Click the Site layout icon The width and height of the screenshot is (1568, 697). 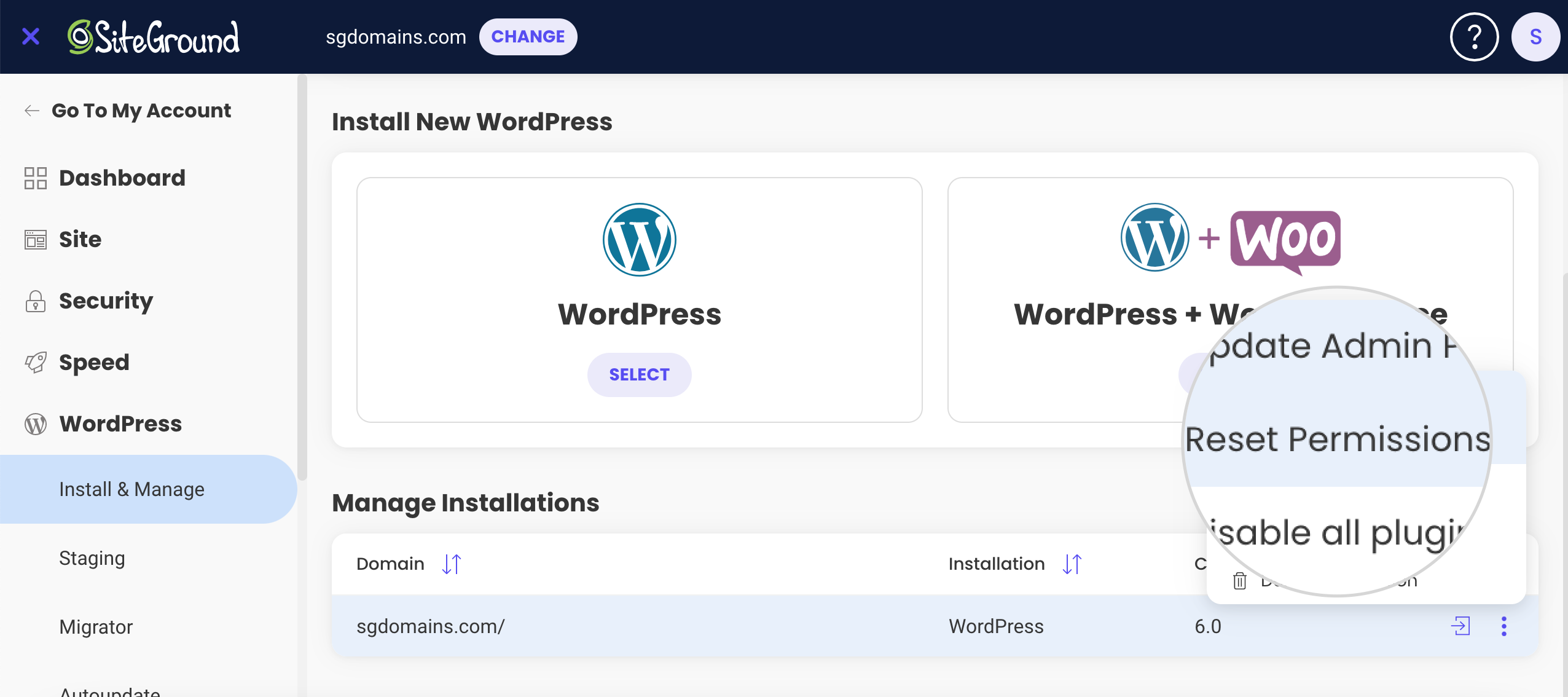pos(36,240)
